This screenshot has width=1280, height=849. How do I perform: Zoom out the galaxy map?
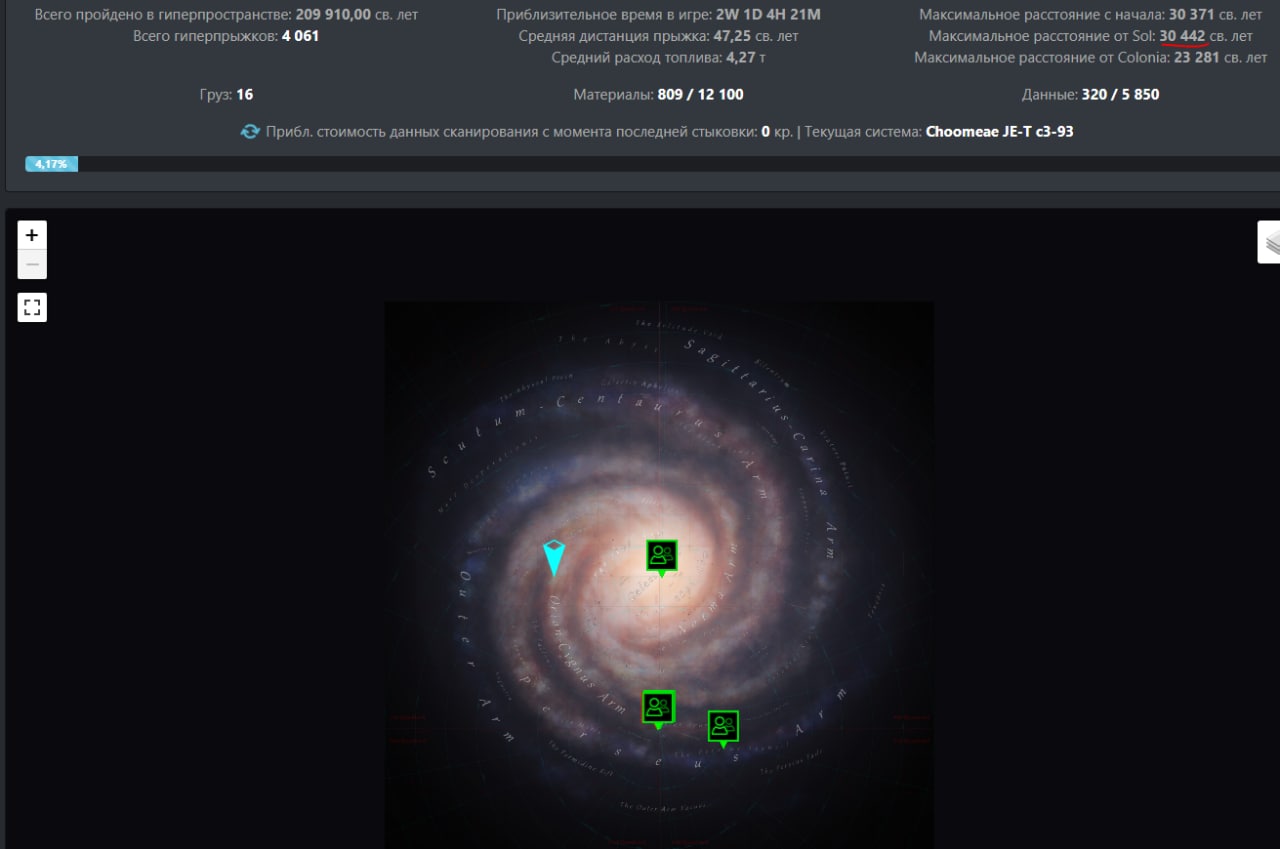[32, 265]
